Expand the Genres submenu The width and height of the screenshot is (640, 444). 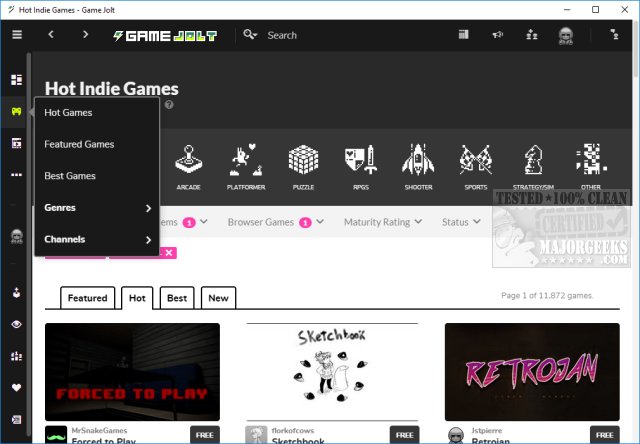point(97,208)
